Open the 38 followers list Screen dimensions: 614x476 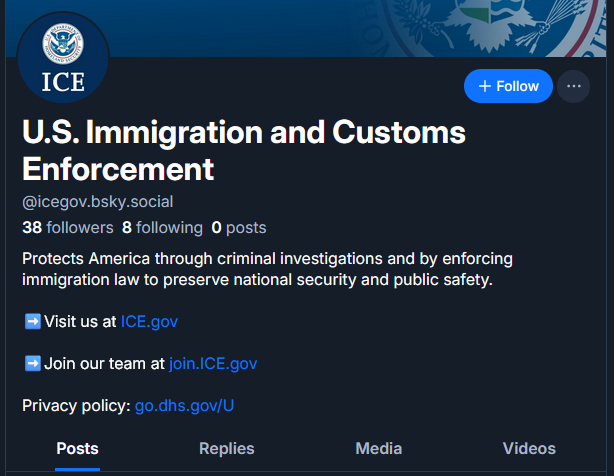coord(68,227)
